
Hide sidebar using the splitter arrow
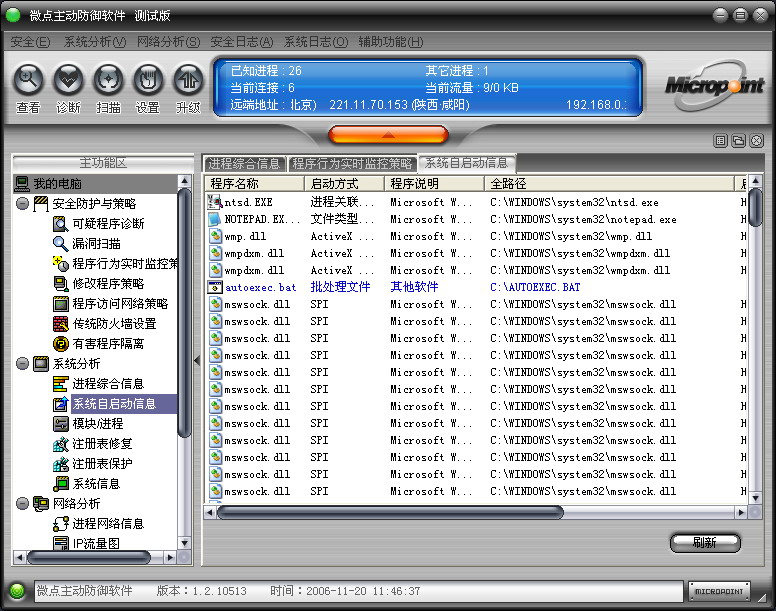(197, 361)
